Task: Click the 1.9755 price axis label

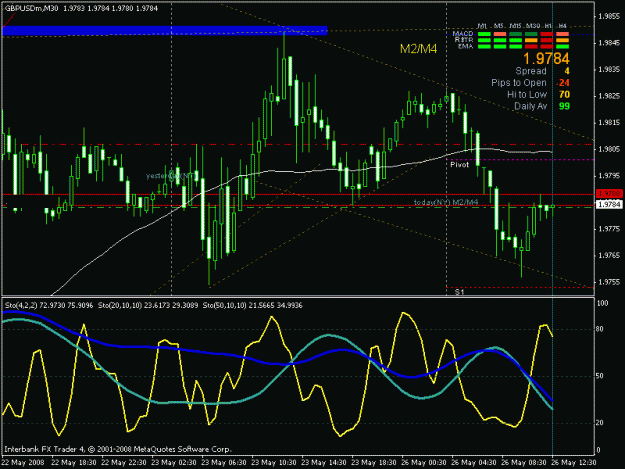Action: click(609, 282)
